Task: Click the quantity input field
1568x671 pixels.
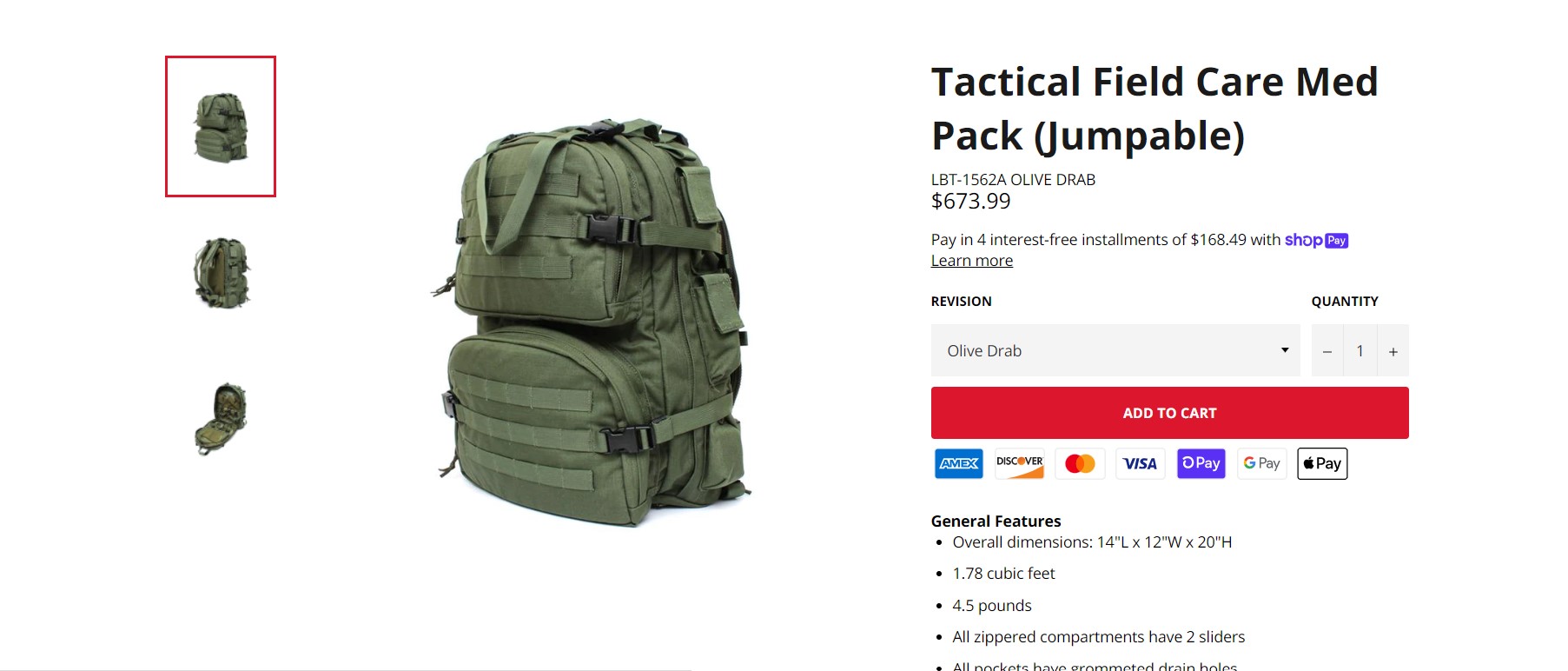Action: pyautogui.click(x=1360, y=351)
